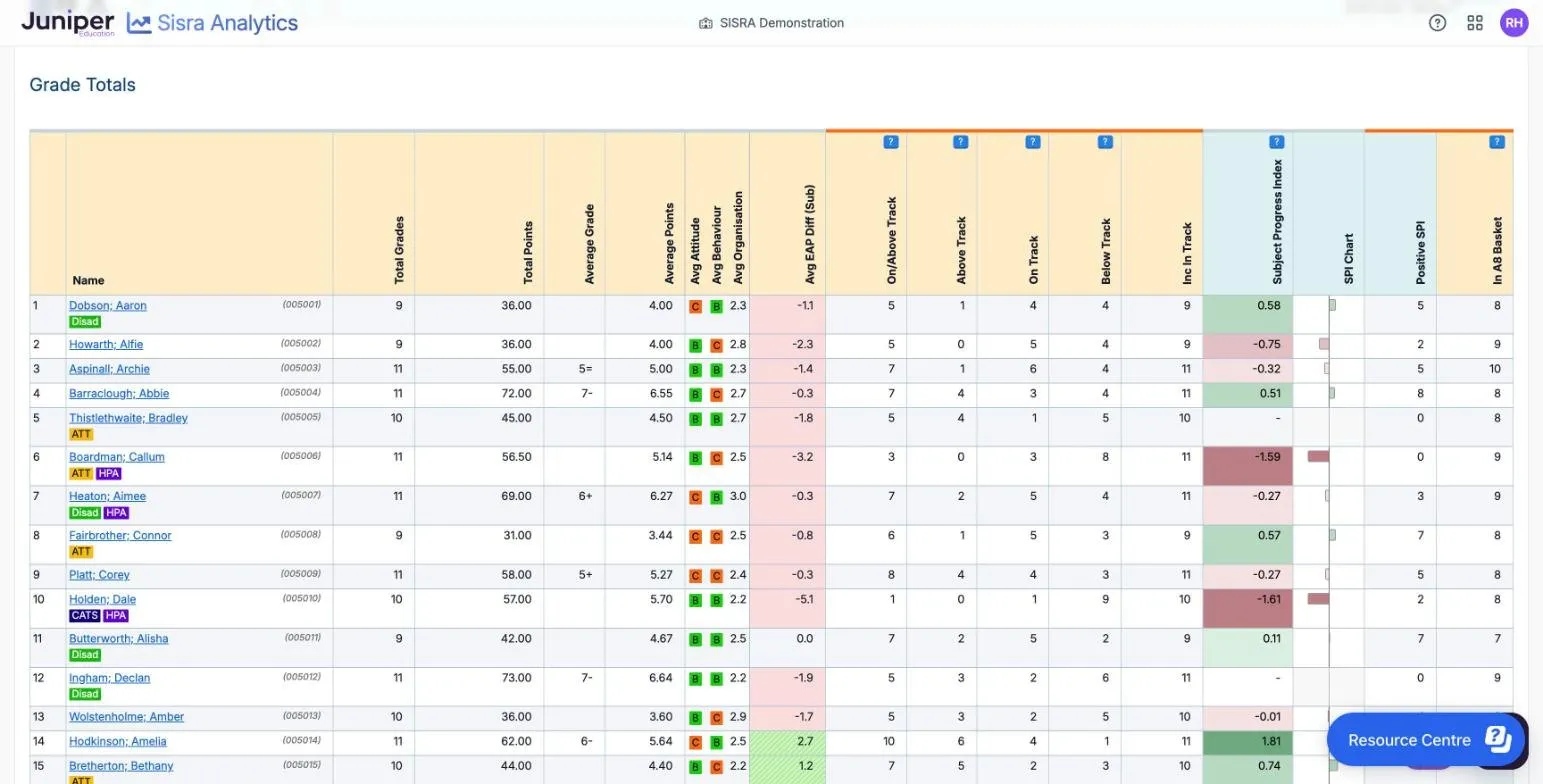Viewport: 1543px width, 784px height.
Task: Open the RH user avatar menu
Action: click(x=1514, y=23)
